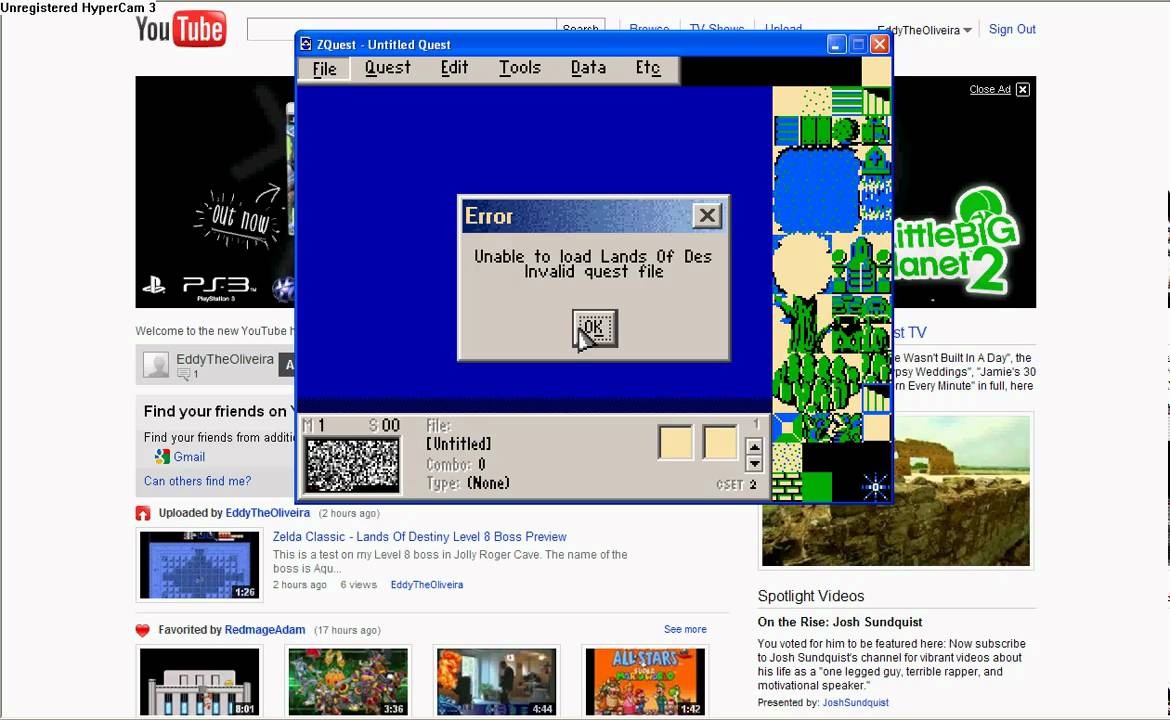Click the Spotlight Videos heading
Screen dimensions: 1170x720
810,596
